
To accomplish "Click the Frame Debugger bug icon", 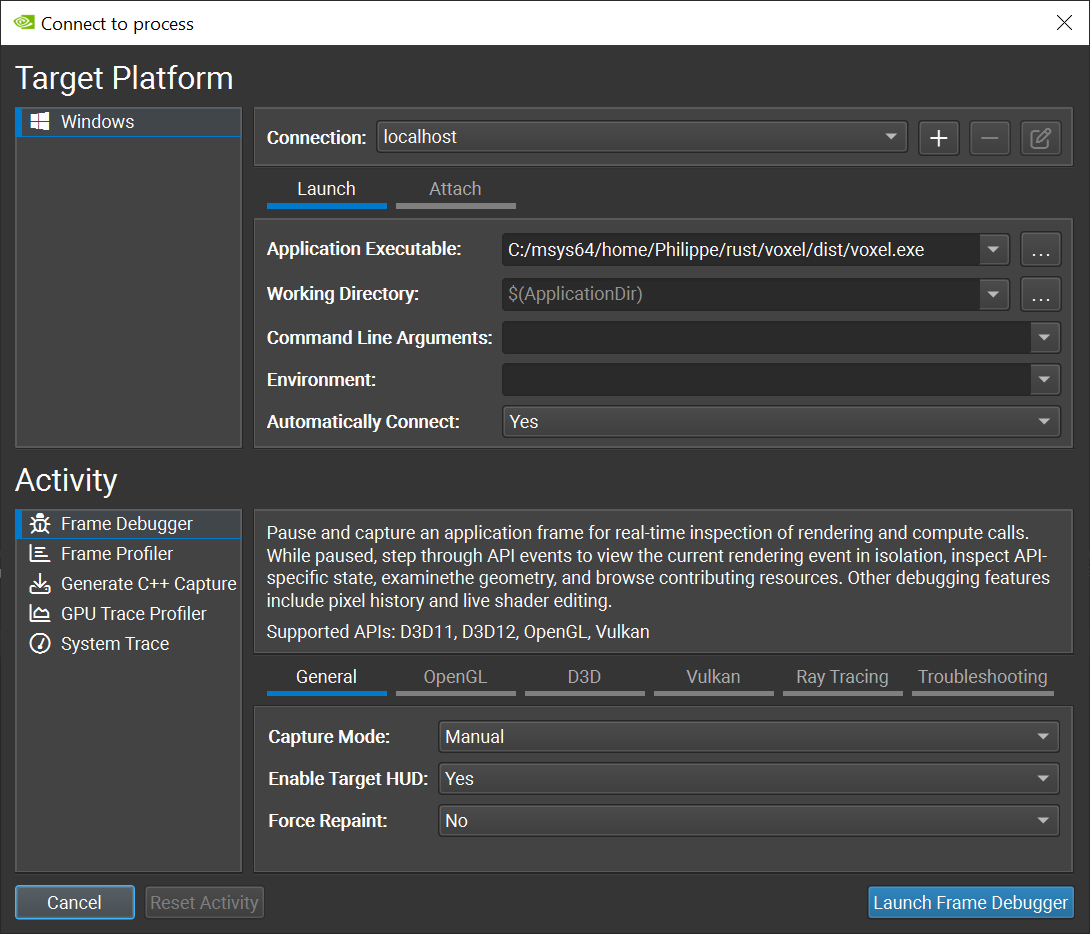I will pyautogui.click(x=40, y=524).
